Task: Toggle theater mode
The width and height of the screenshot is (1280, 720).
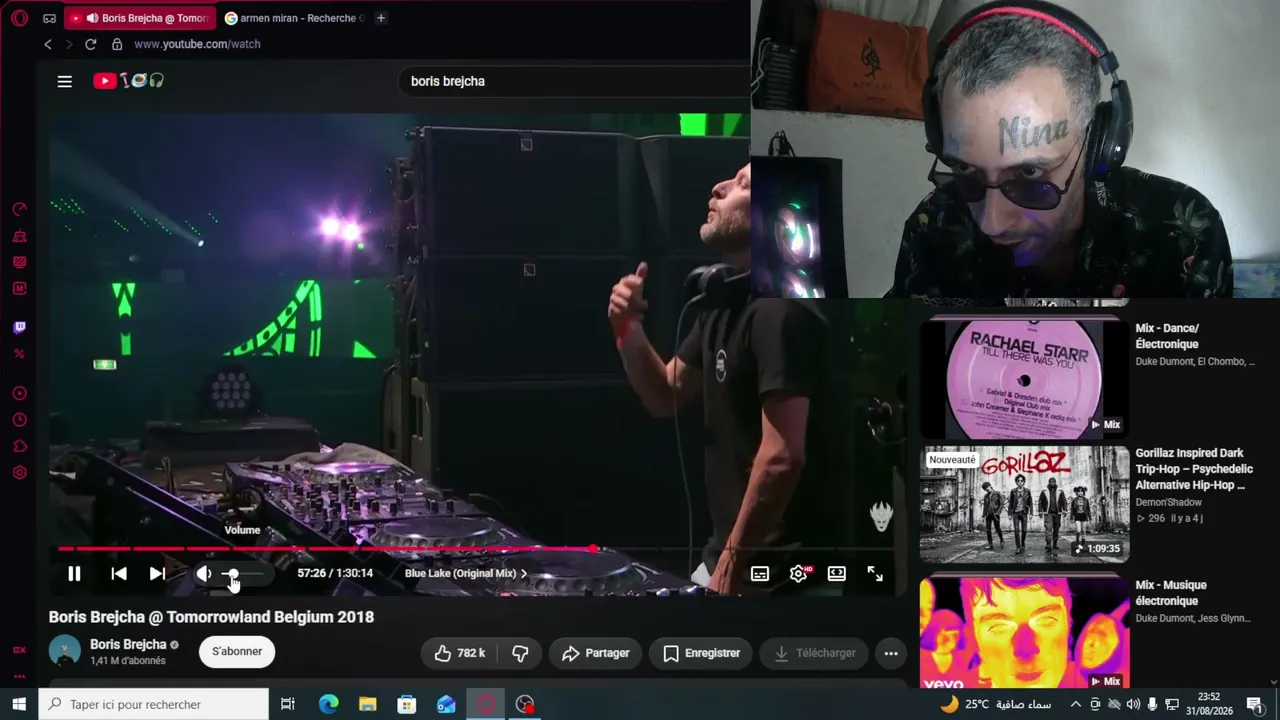Action: pos(837,573)
